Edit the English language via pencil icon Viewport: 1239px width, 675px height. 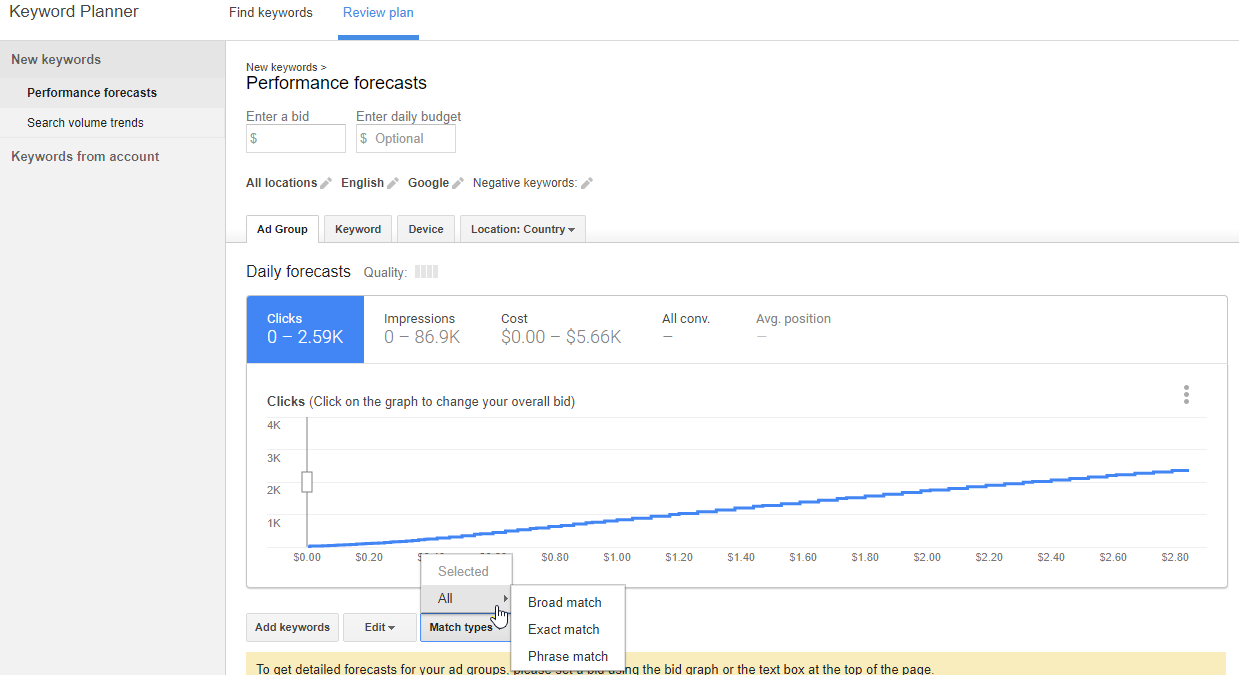click(x=391, y=183)
